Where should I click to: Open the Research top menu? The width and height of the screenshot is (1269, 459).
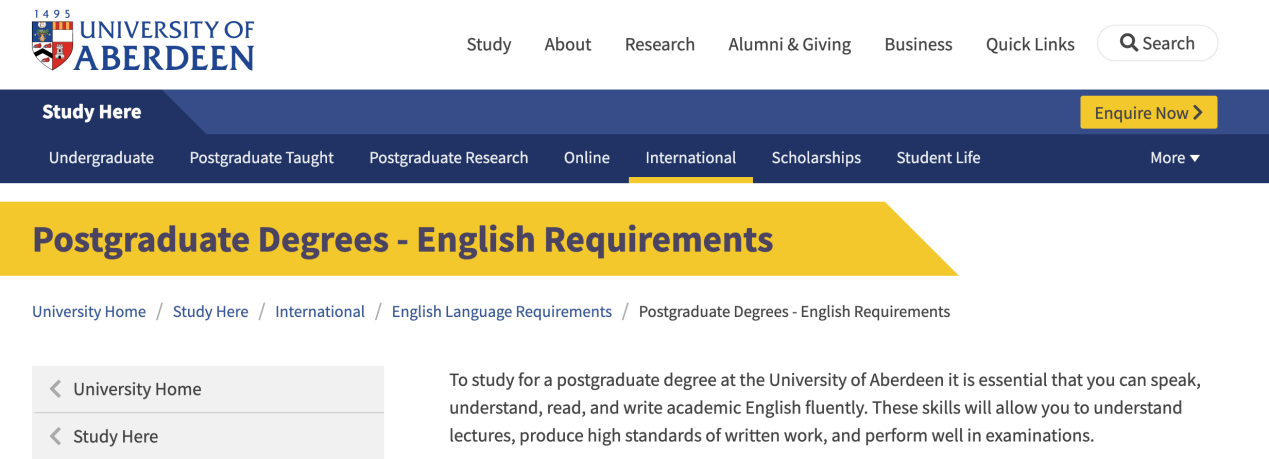[660, 44]
